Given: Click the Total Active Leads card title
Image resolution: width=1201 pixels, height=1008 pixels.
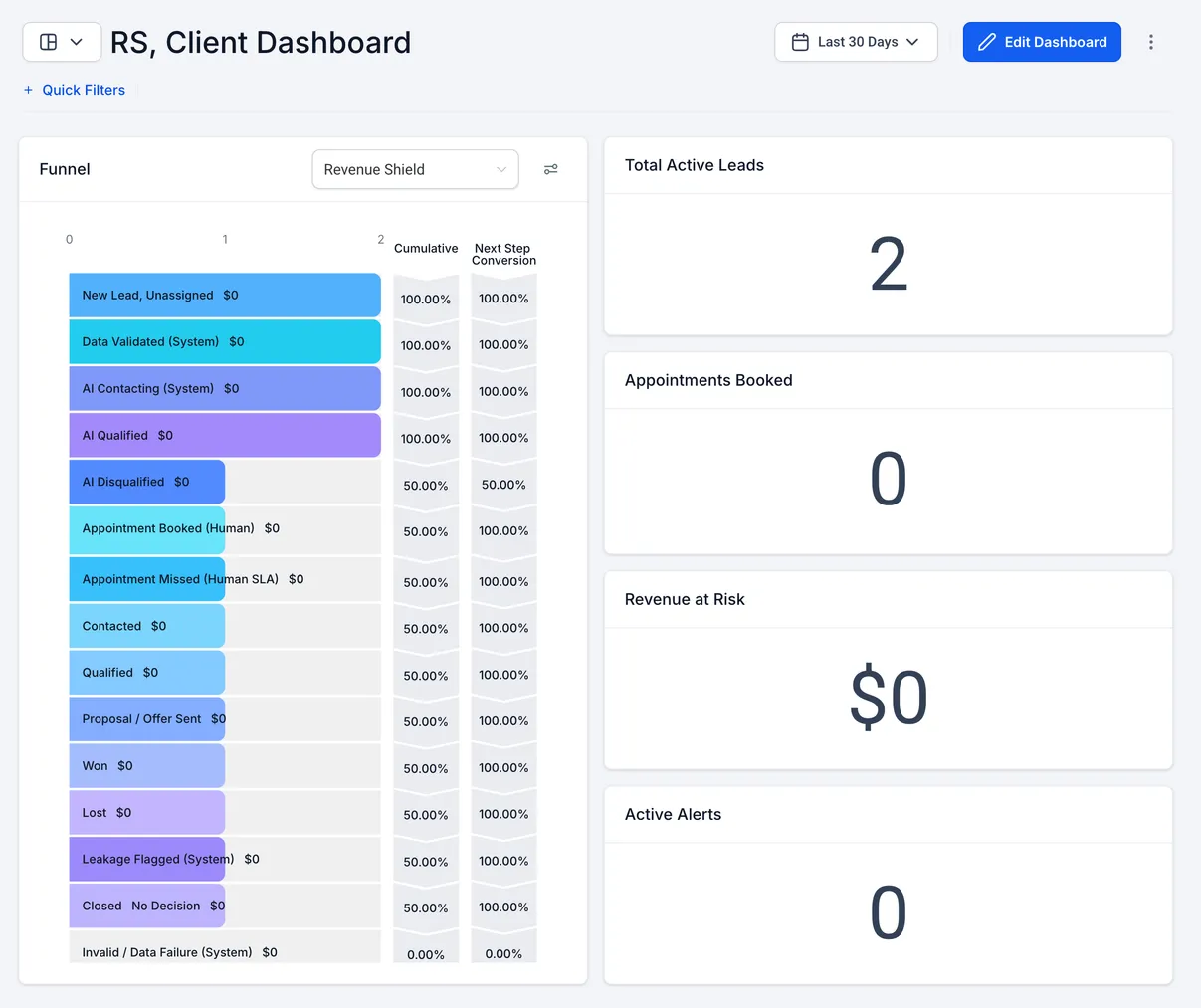Looking at the screenshot, I should (x=695, y=165).
